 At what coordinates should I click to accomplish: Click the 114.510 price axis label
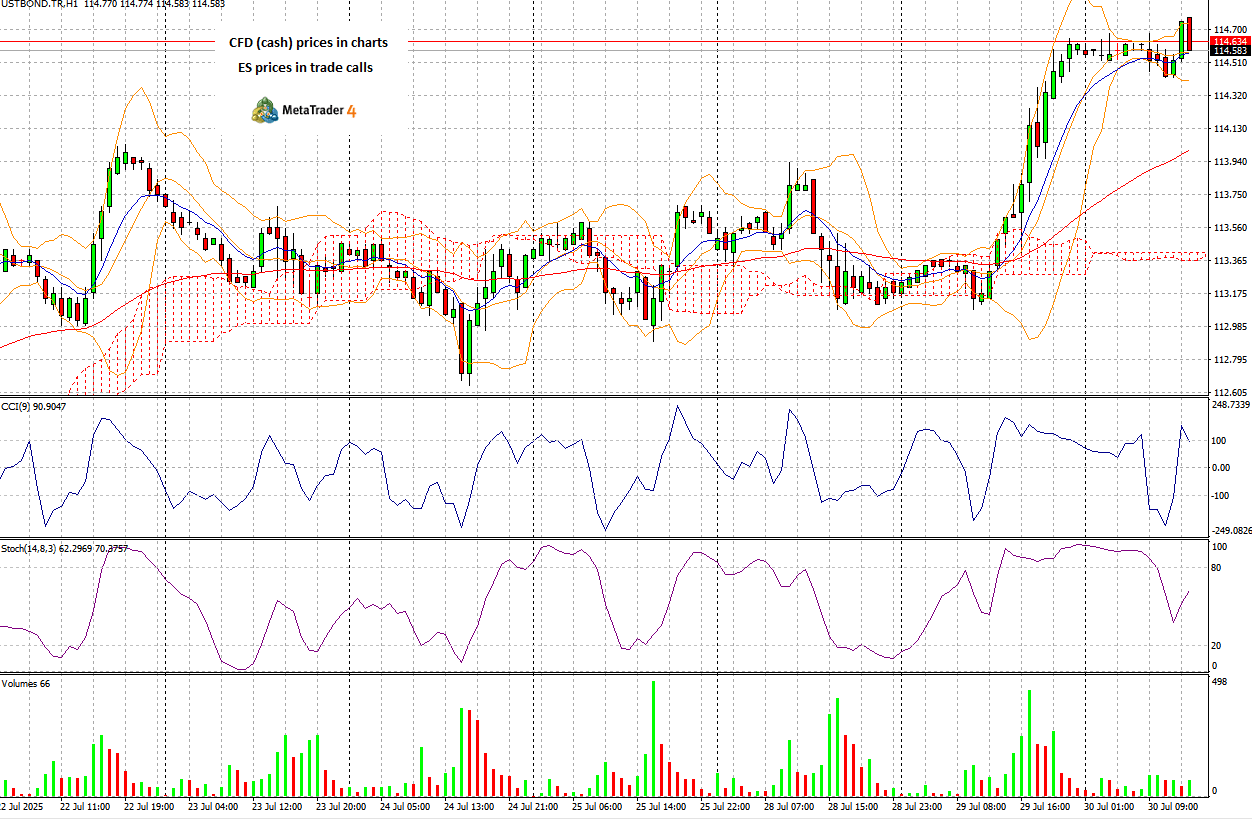pos(1230,63)
